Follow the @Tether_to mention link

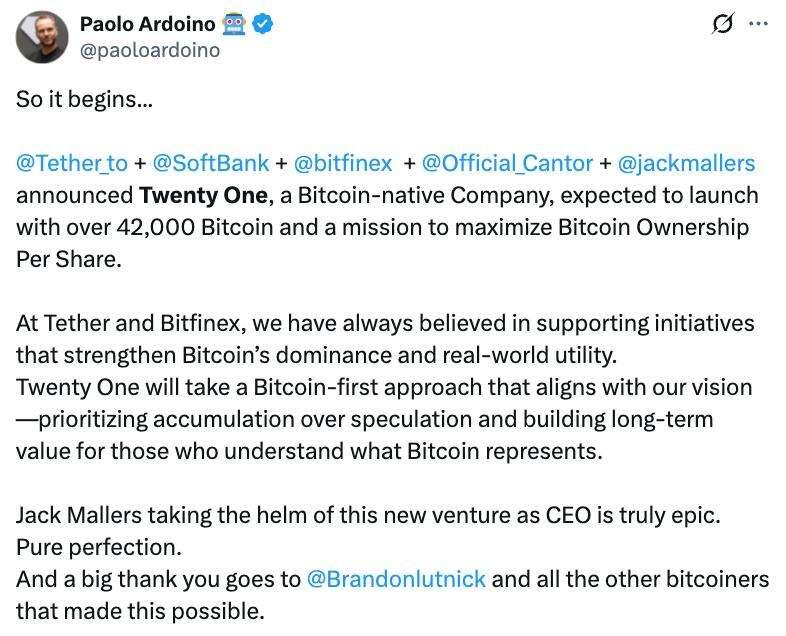click(x=72, y=163)
